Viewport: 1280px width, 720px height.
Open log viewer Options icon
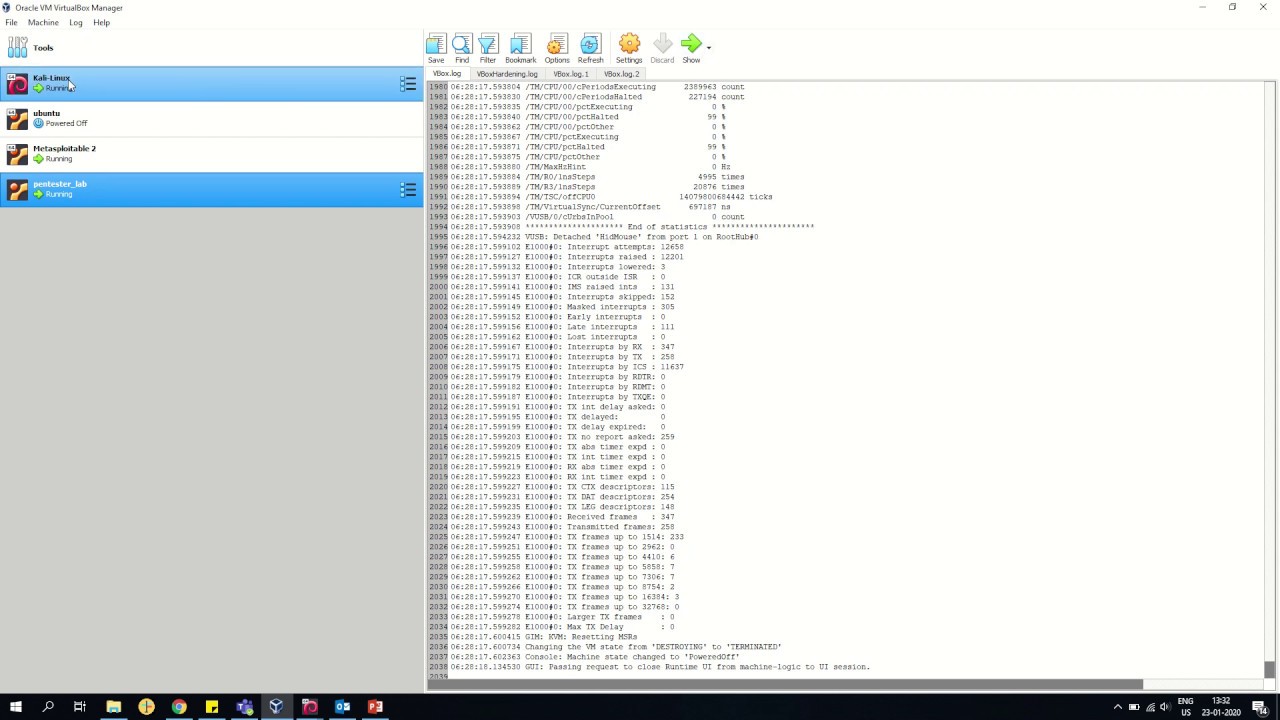tap(557, 44)
